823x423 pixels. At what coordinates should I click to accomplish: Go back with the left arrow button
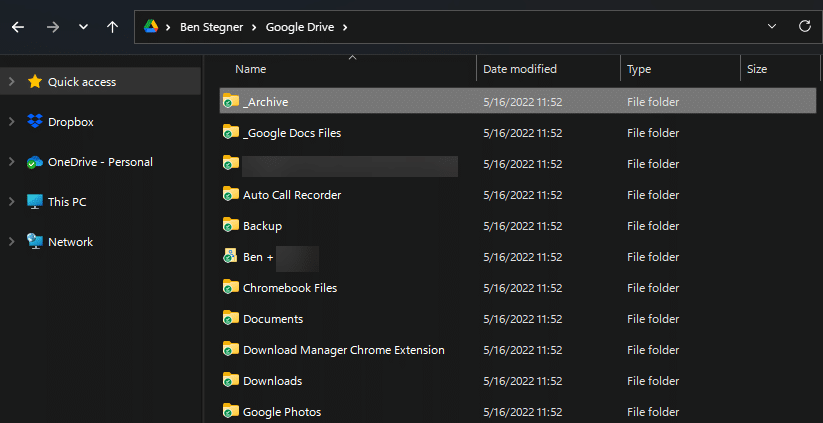18,27
